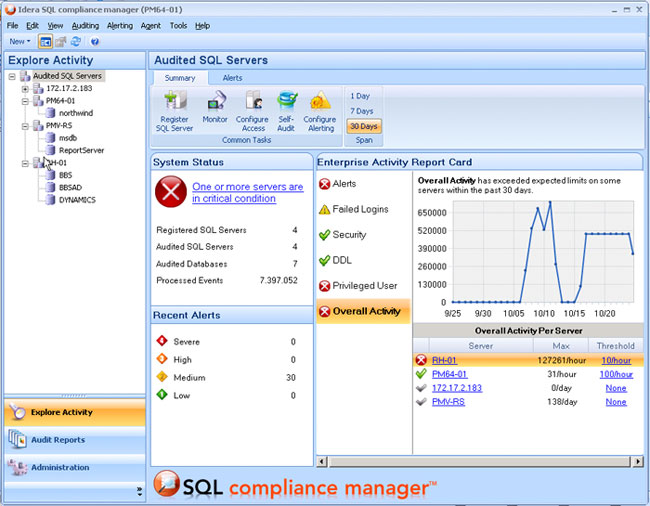Select Failed Logins report card item
The width and height of the screenshot is (650, 506).
point(360,209)
